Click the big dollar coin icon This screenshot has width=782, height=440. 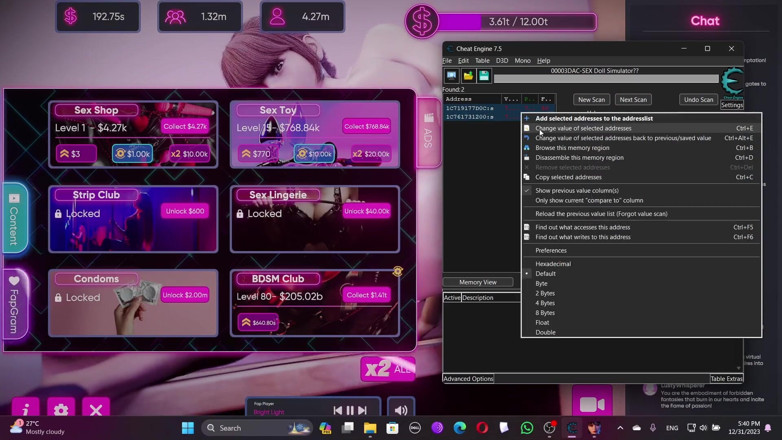click(422, 21)
